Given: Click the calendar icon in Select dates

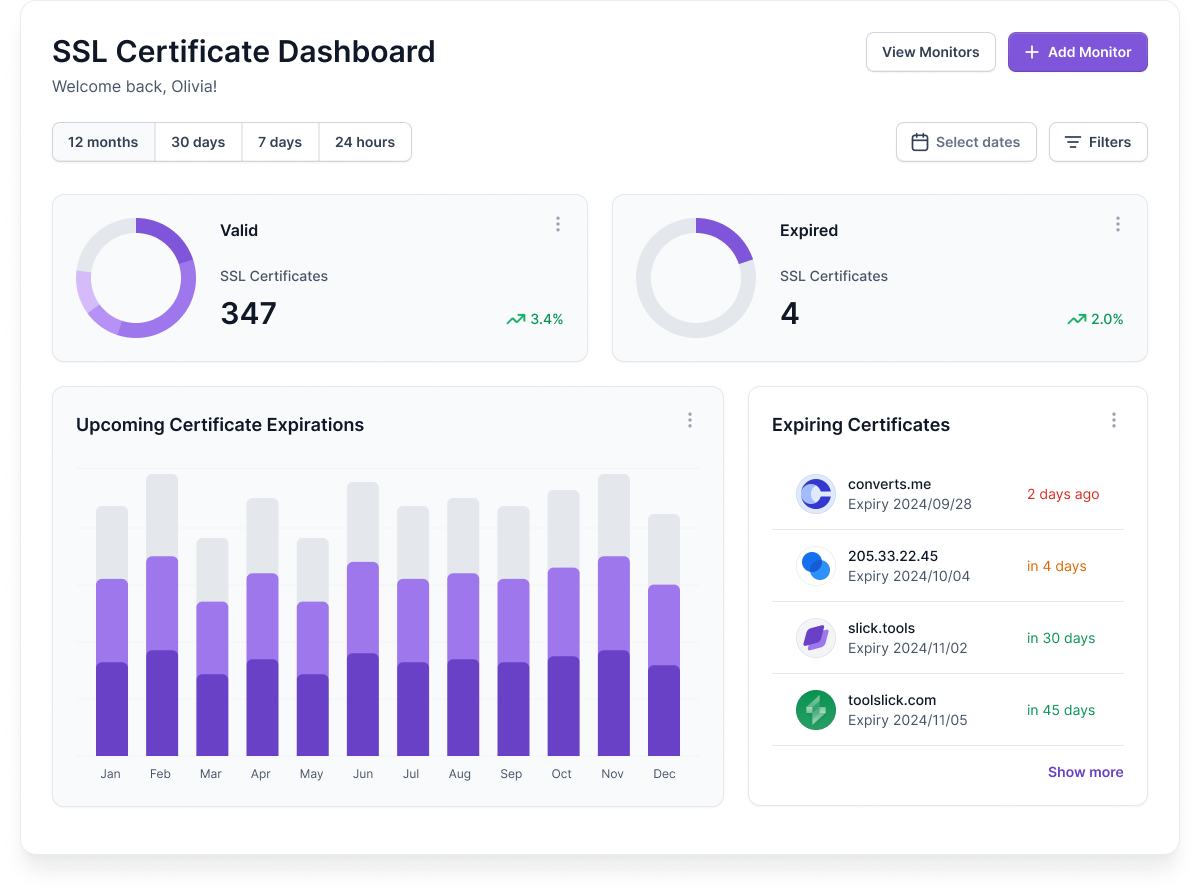Looking at the screenshot, I should [x=919, y=142].
